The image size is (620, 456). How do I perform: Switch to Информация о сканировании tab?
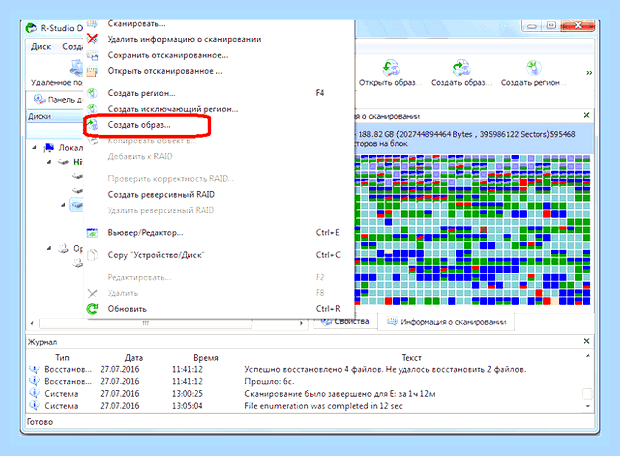(x=446, y=322)
